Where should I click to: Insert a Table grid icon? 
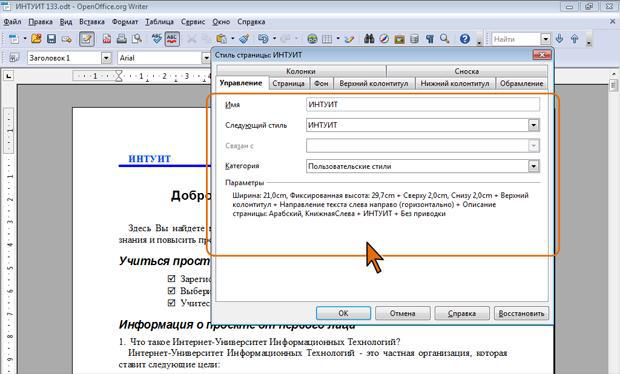[x=327, y=39]
